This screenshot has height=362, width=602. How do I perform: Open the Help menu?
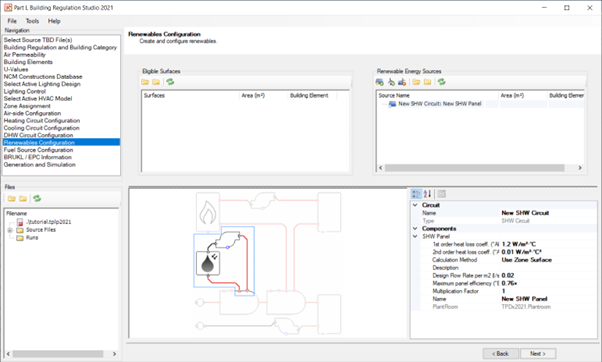coord(54,21)
